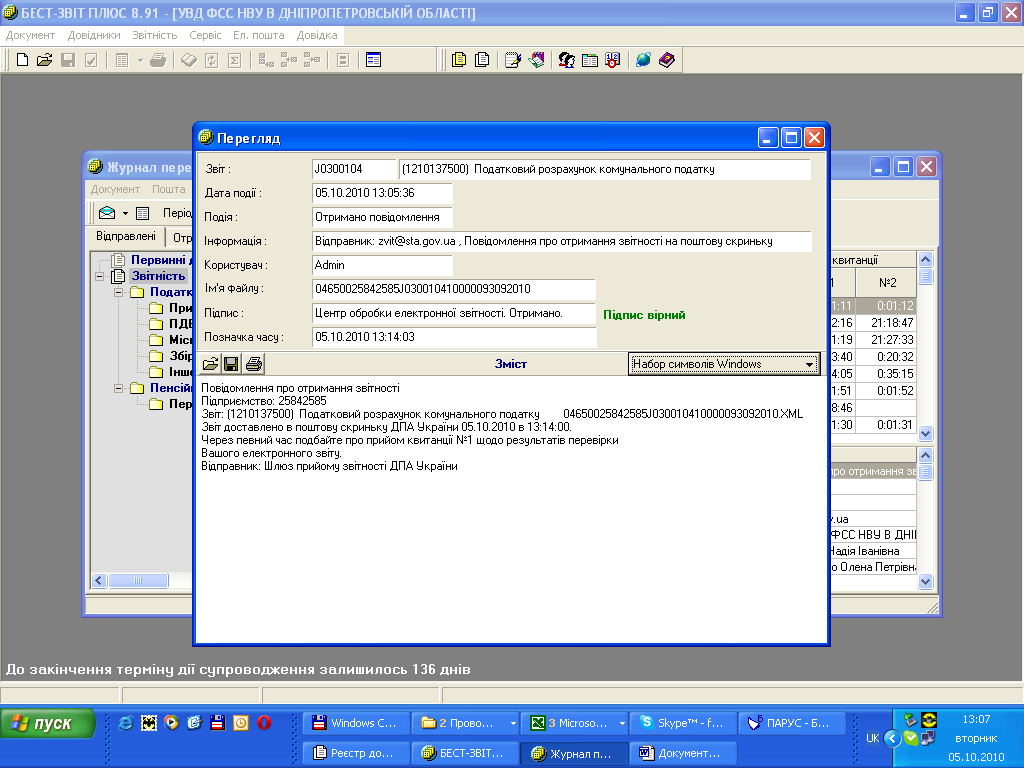Click the colorful books toolbar icon

(x=536, y=60)
